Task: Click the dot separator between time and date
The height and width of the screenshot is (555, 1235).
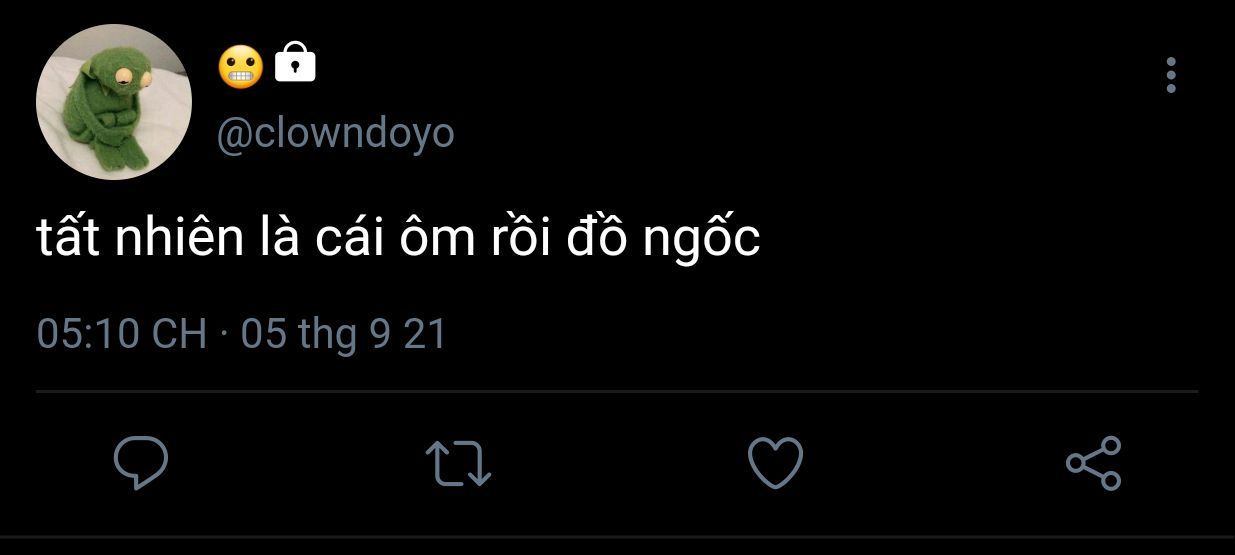Action: click(223, 335)
